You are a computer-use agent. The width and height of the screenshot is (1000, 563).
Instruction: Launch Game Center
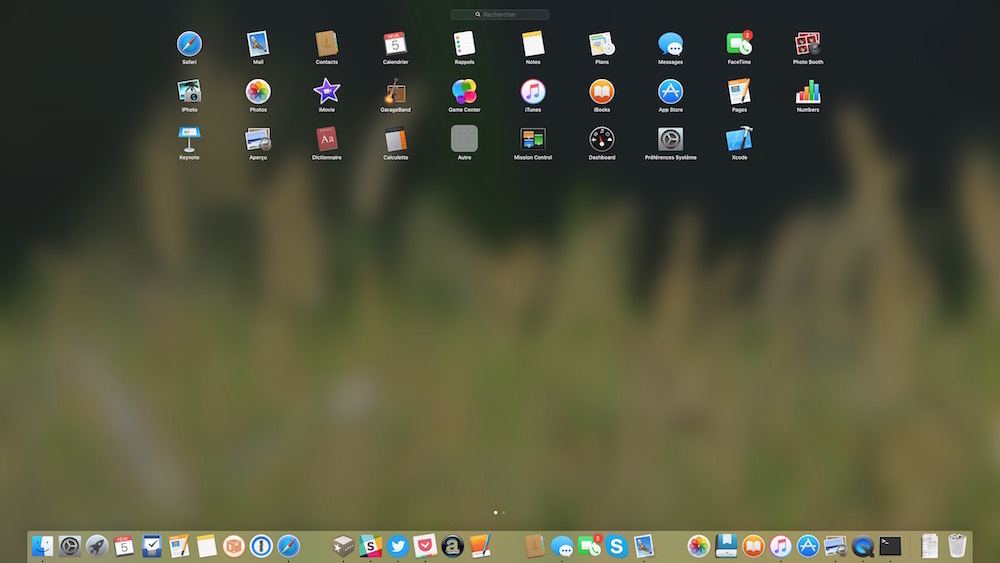pos(464,92)
